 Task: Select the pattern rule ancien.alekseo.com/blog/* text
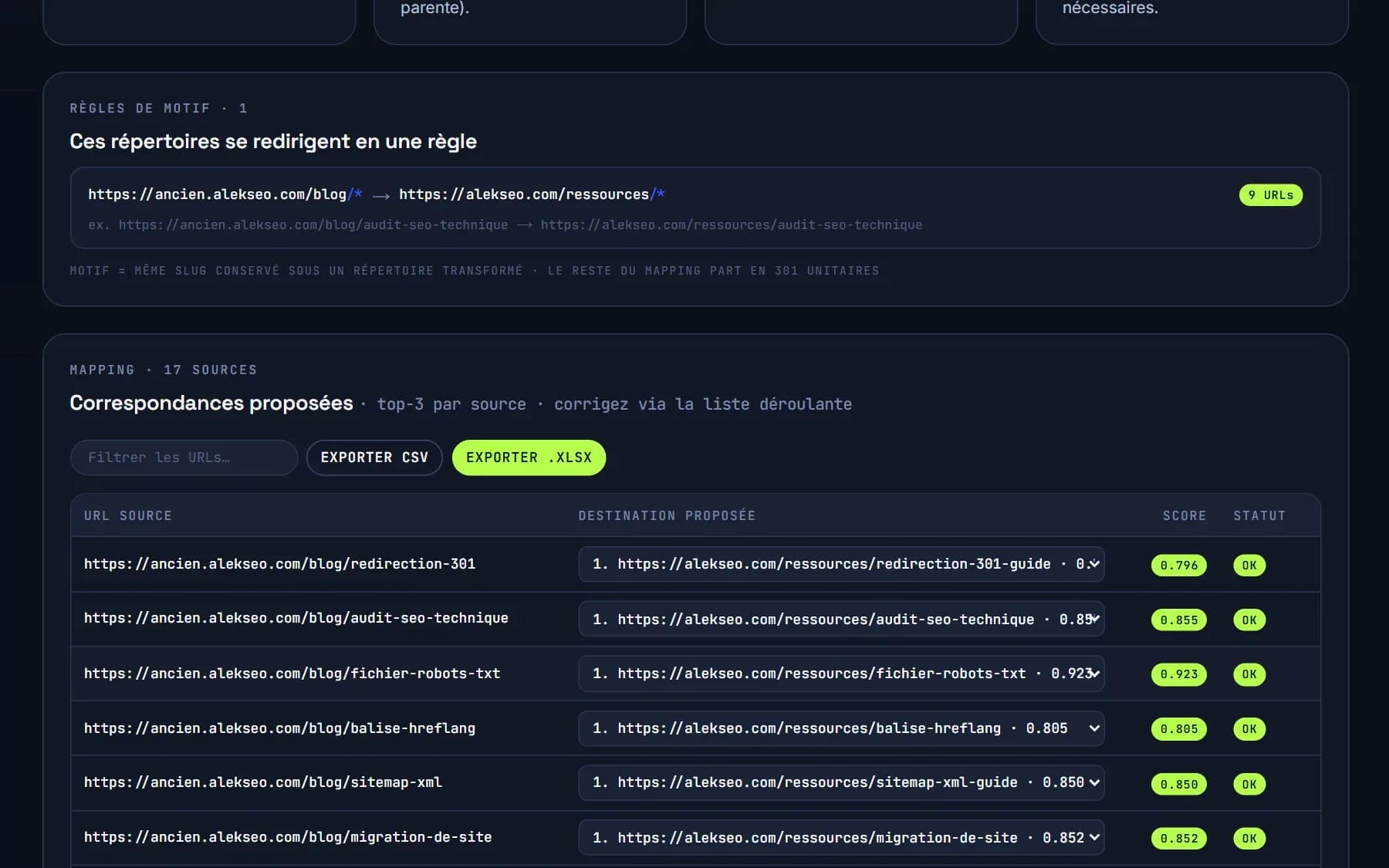coord(225,194)
